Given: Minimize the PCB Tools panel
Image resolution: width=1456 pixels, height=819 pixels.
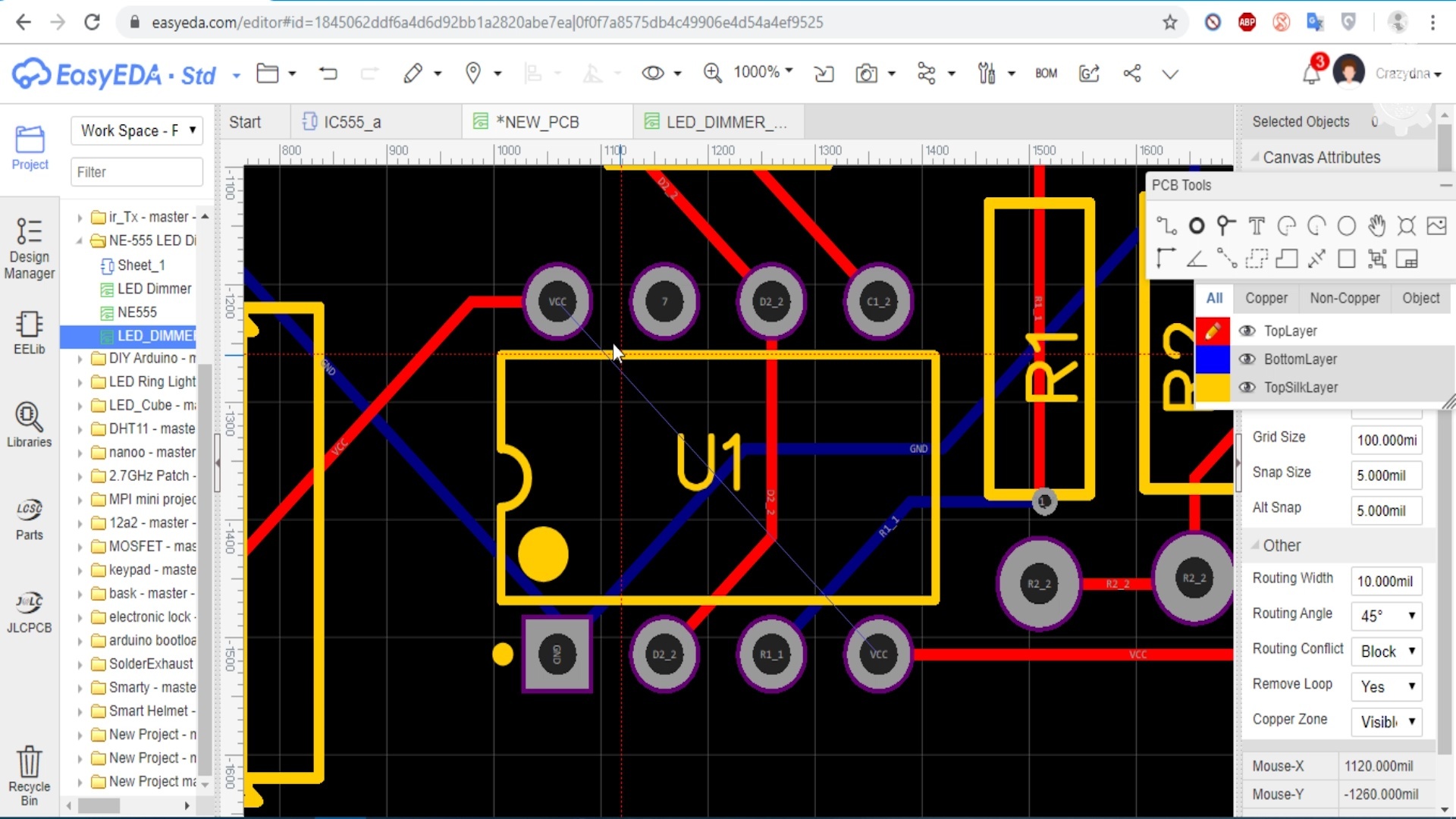Looking at the screenshot, I should click(1445, 185).
